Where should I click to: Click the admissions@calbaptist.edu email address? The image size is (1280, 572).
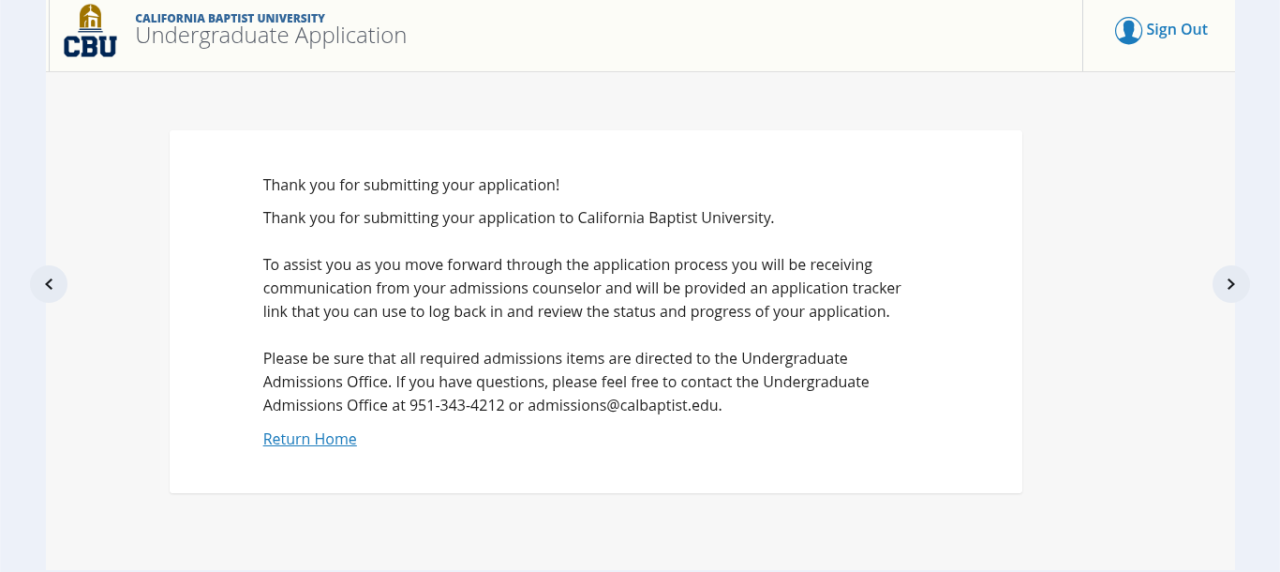pos(624,406)
